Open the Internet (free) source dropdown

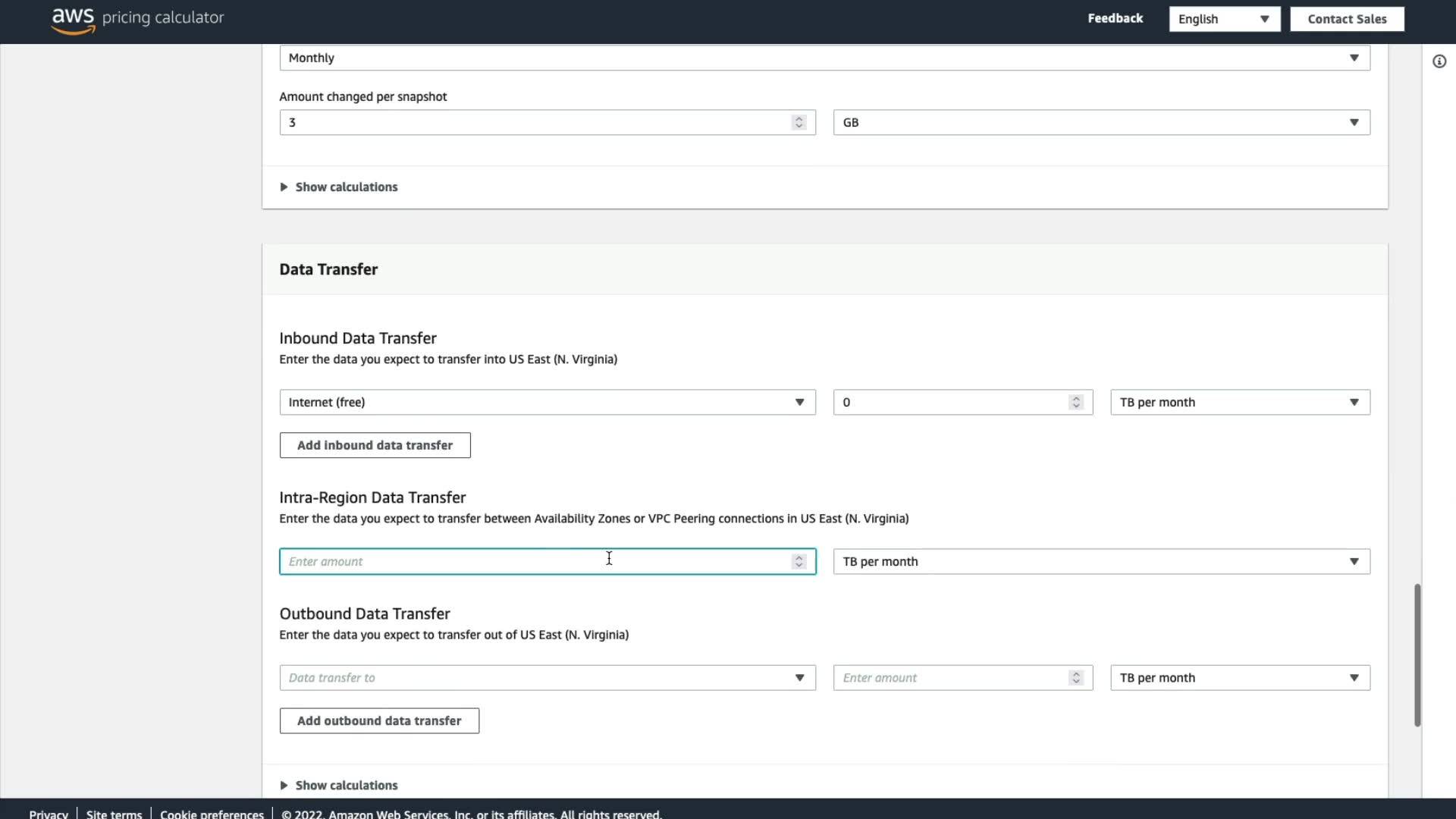[547, 403]
